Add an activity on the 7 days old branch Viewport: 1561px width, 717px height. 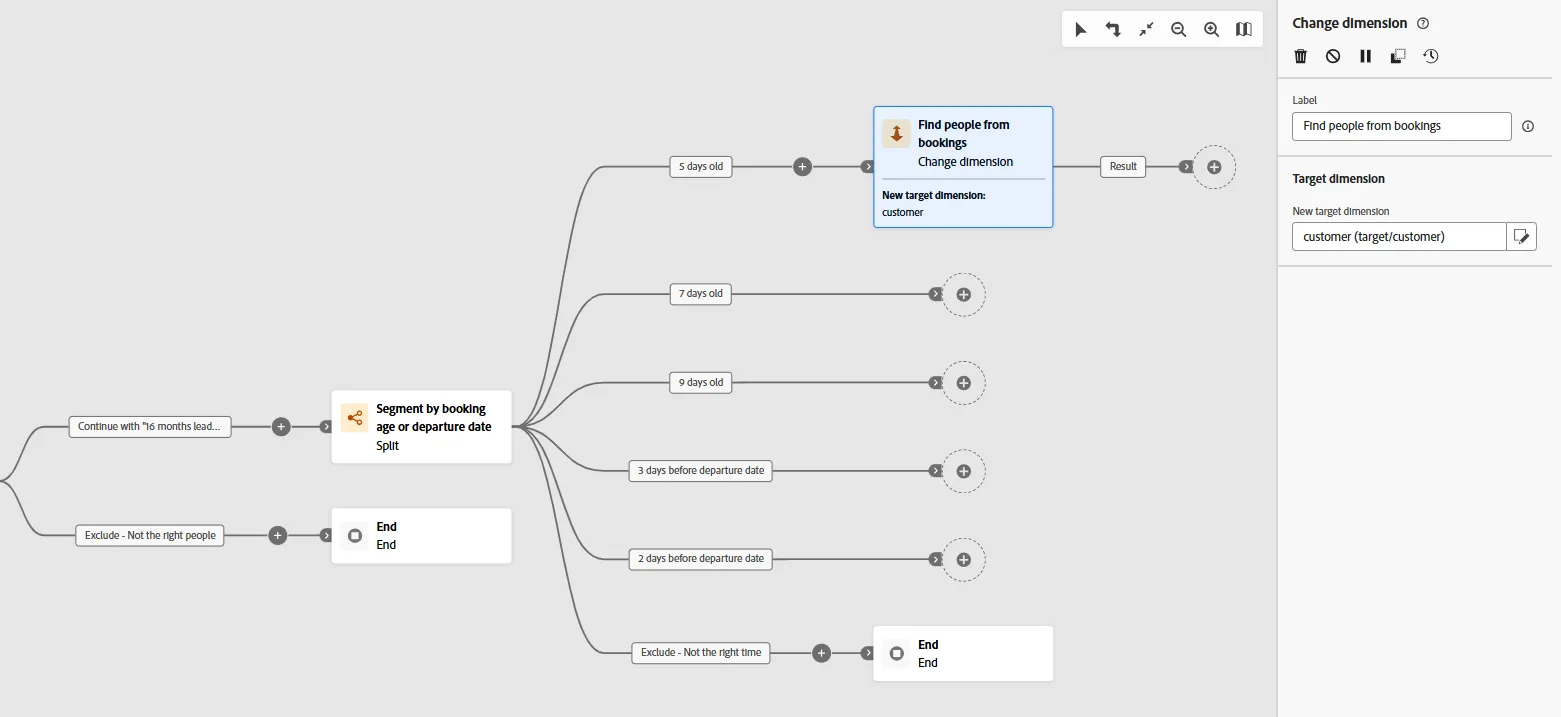click(x=964, y=294)
